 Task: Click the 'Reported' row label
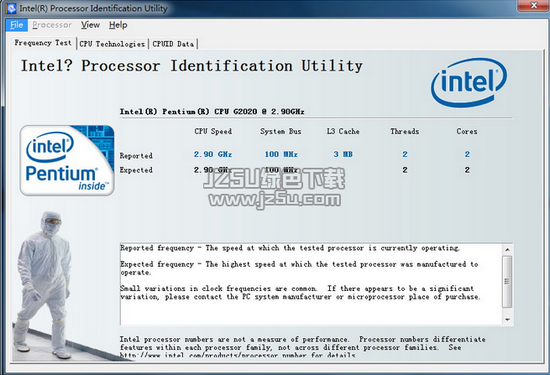click(x=136, y=155)
